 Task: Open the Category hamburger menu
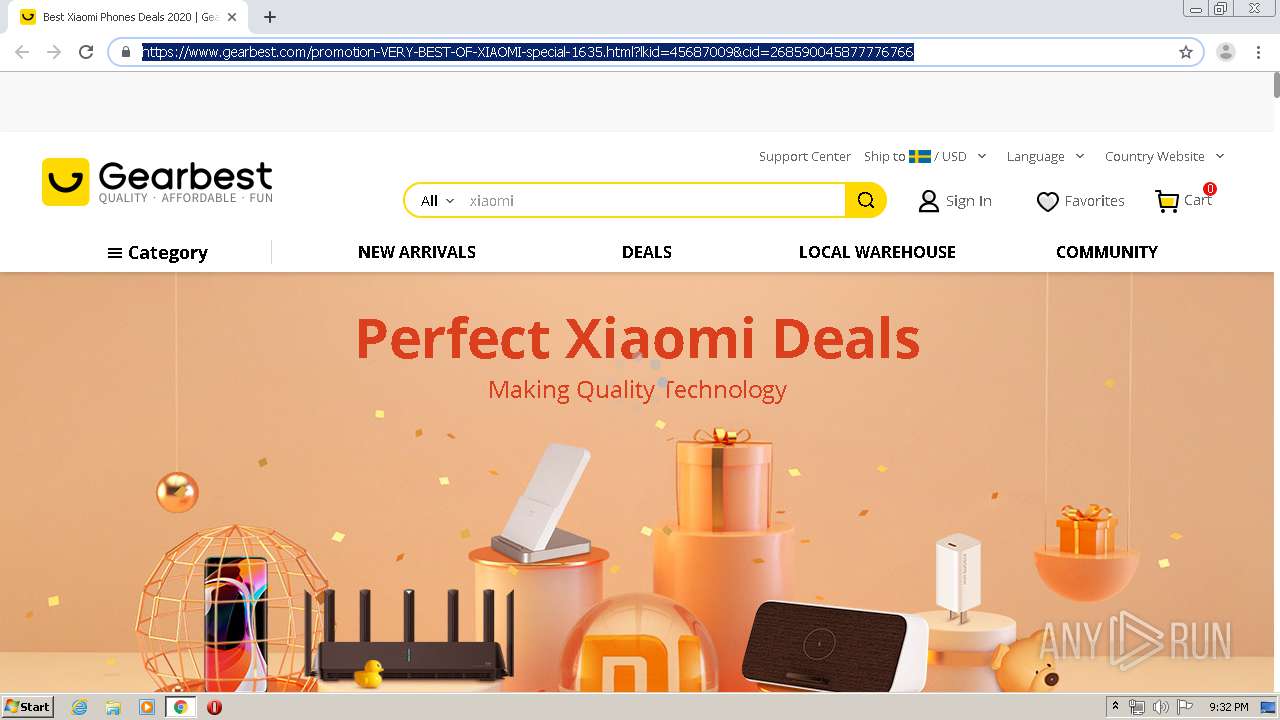(158, 253)
